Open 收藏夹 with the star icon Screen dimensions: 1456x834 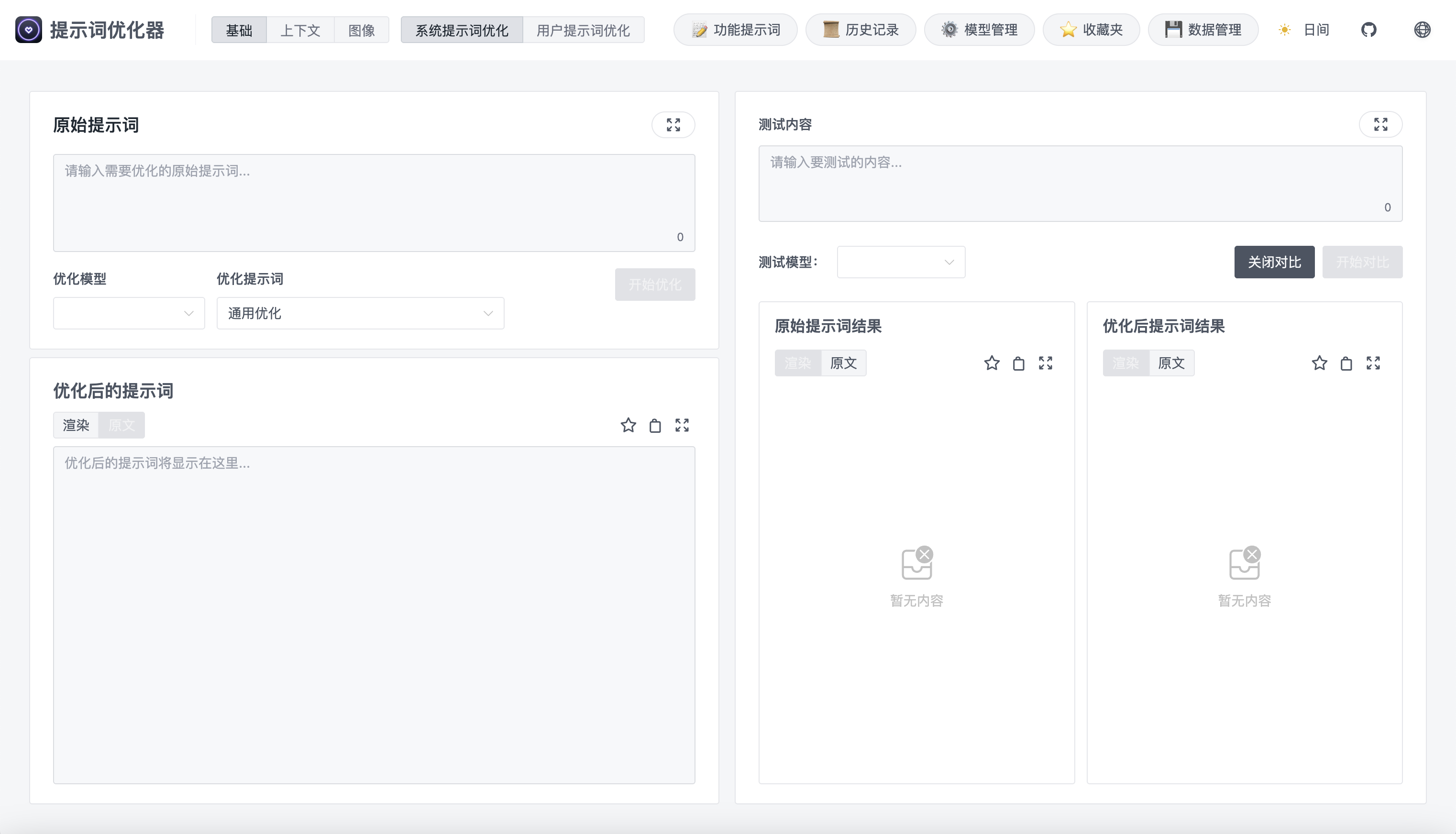click(1091, 30)
